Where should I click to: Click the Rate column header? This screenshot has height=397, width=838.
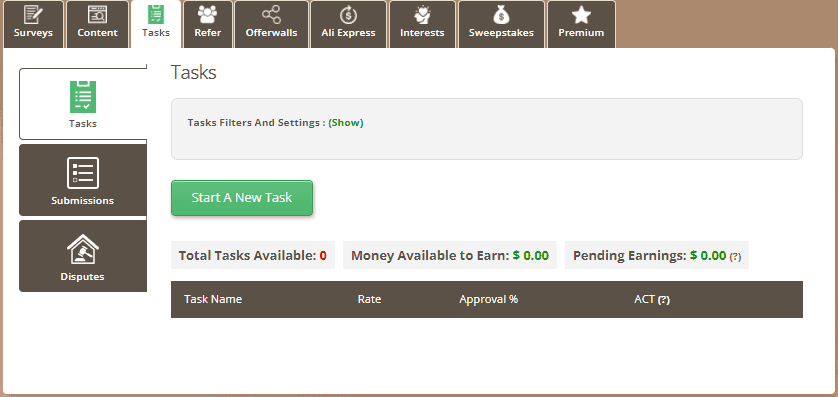tap(369, 299)
